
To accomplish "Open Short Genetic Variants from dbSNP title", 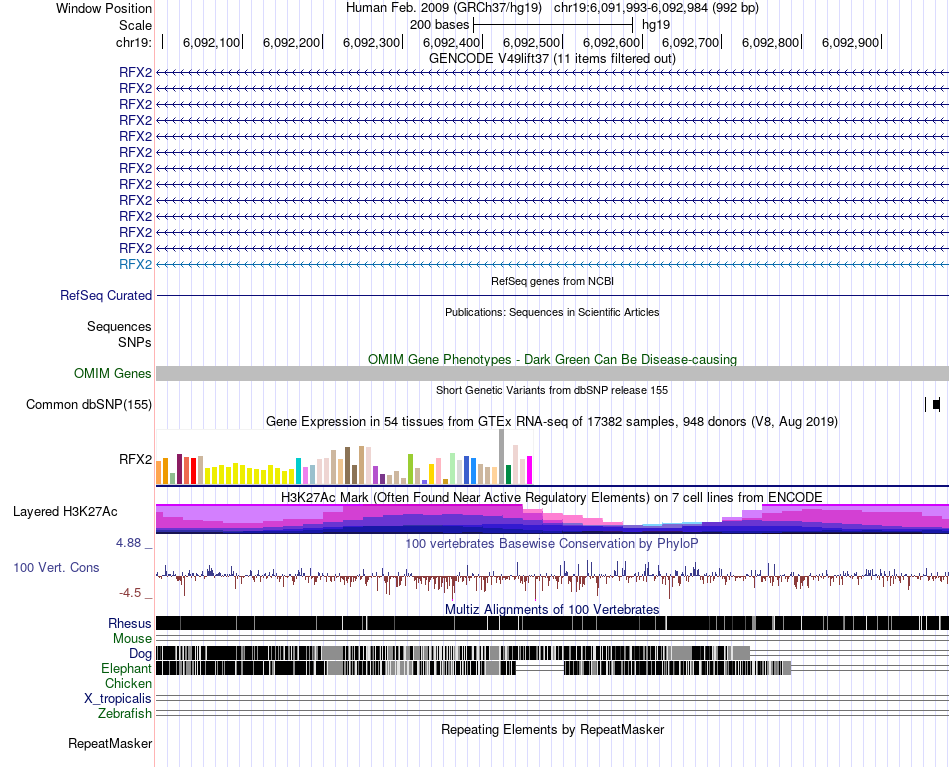I will [552, 390].
